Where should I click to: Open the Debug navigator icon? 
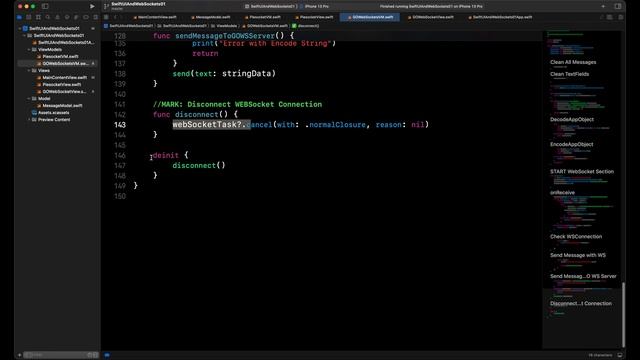point(76,17)
